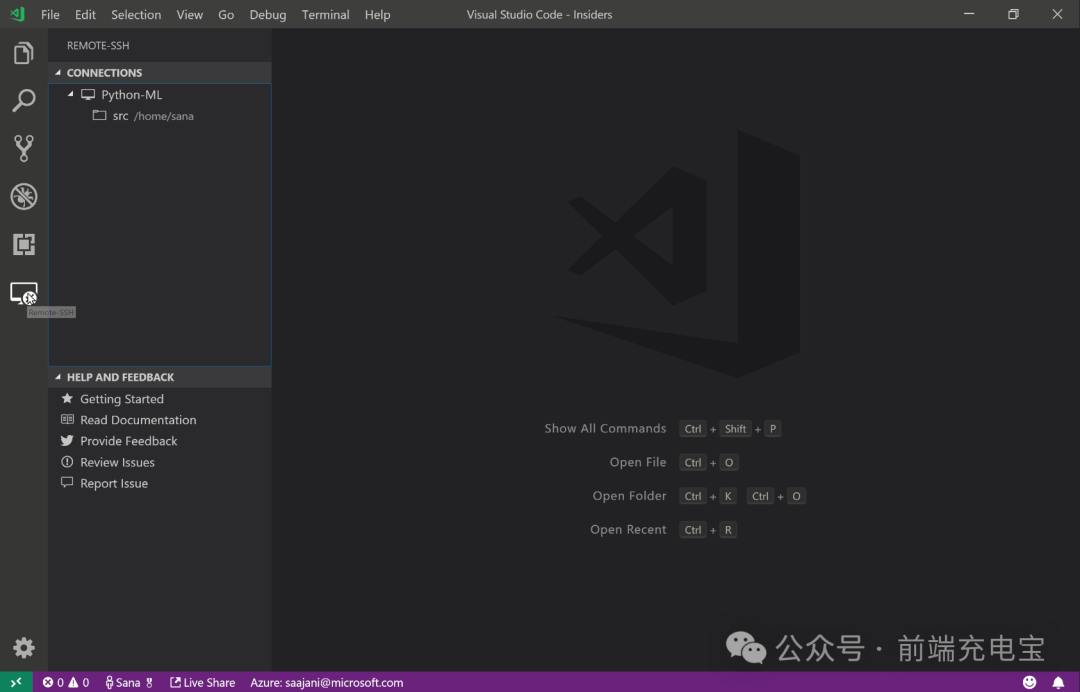Click the Sana user status bar entry

pyautogui.click(x=128, y=682)
